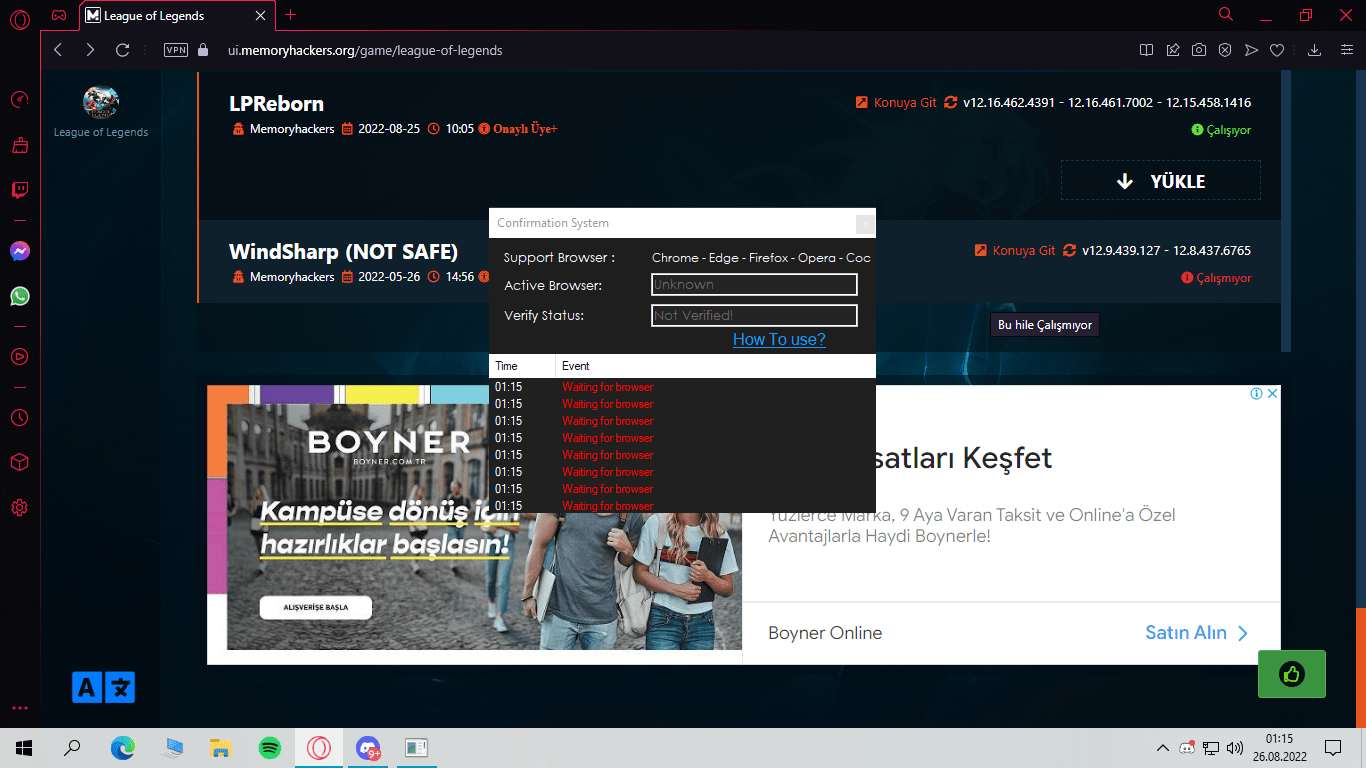1366x768 pixels.
Task: Open History clock icon in the sidebar
Action: coord(19,417)
